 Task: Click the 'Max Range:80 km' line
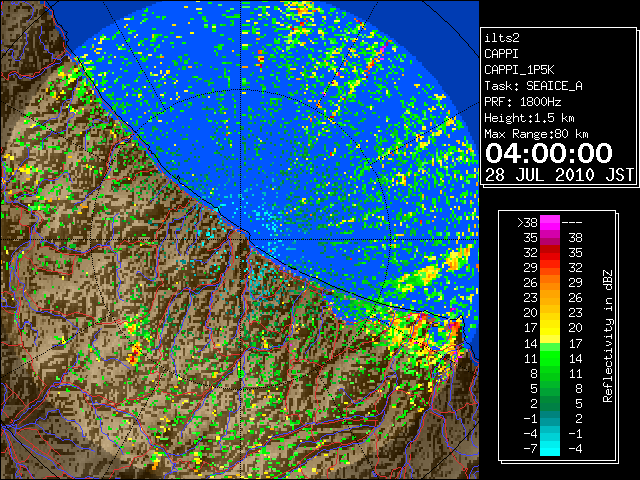point(536,134)
